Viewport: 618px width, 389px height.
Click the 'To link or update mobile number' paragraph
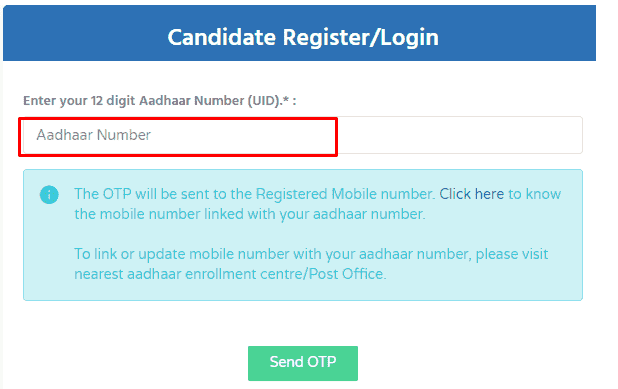(x=311, y=264)
